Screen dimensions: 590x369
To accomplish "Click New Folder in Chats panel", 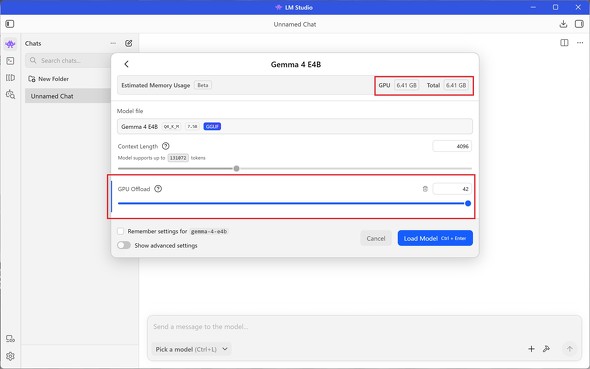I will (x=49, y=79).
